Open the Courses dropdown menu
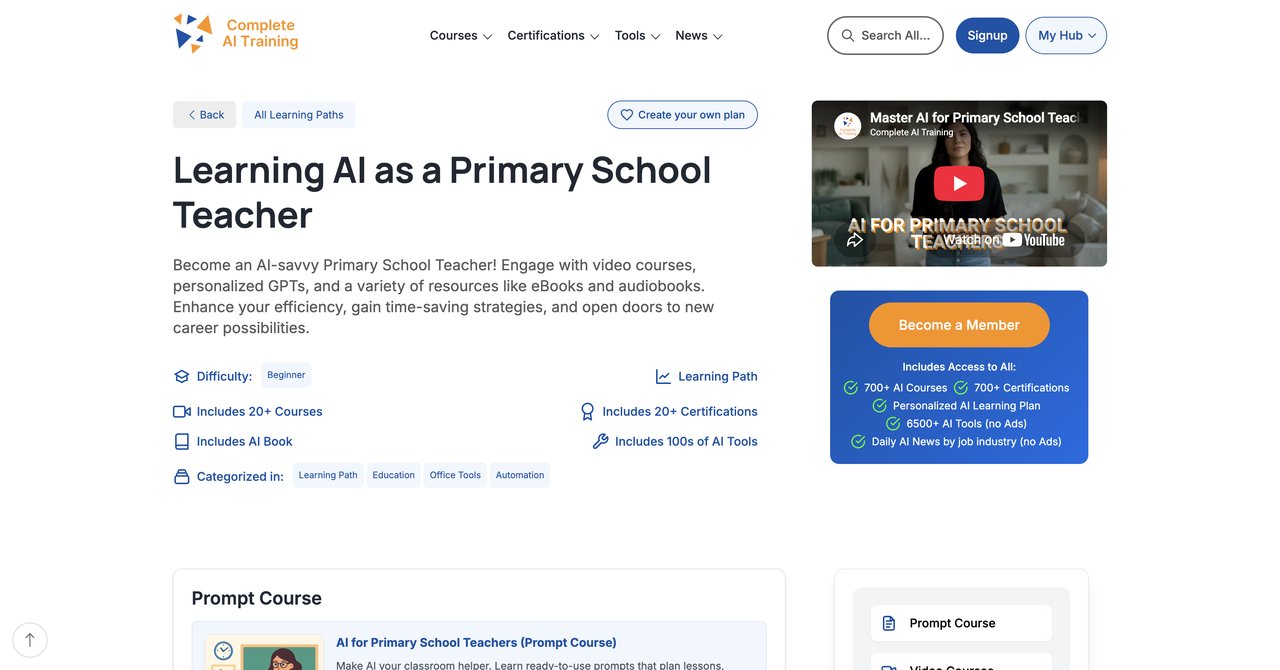 (x=461, y=35)
